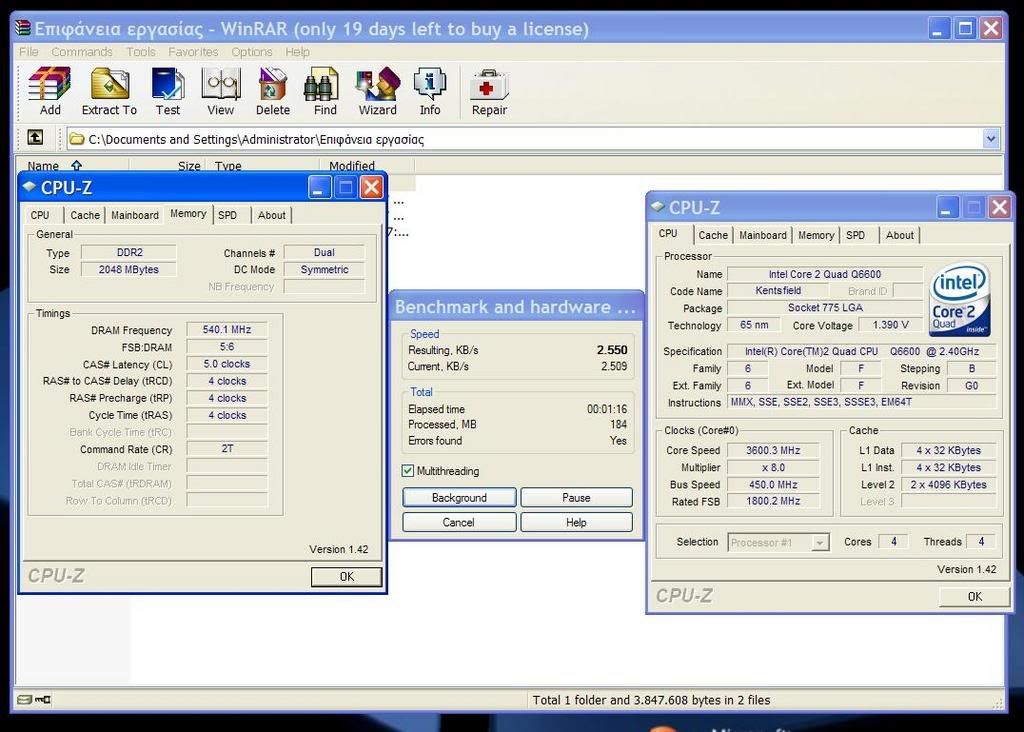The width and height of the screenshot is (1024, 732).
Task: Open the View toolbar icon
Action: [221, 91]
